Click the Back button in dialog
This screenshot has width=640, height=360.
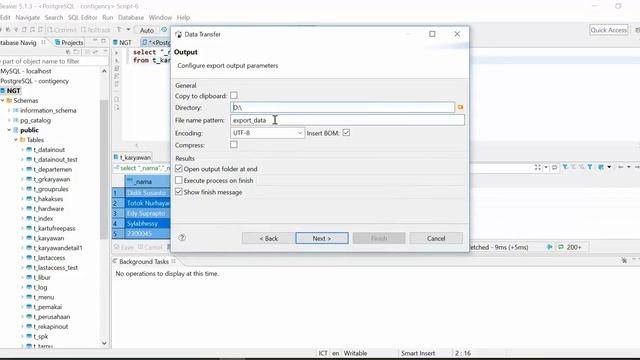point(268,238)
